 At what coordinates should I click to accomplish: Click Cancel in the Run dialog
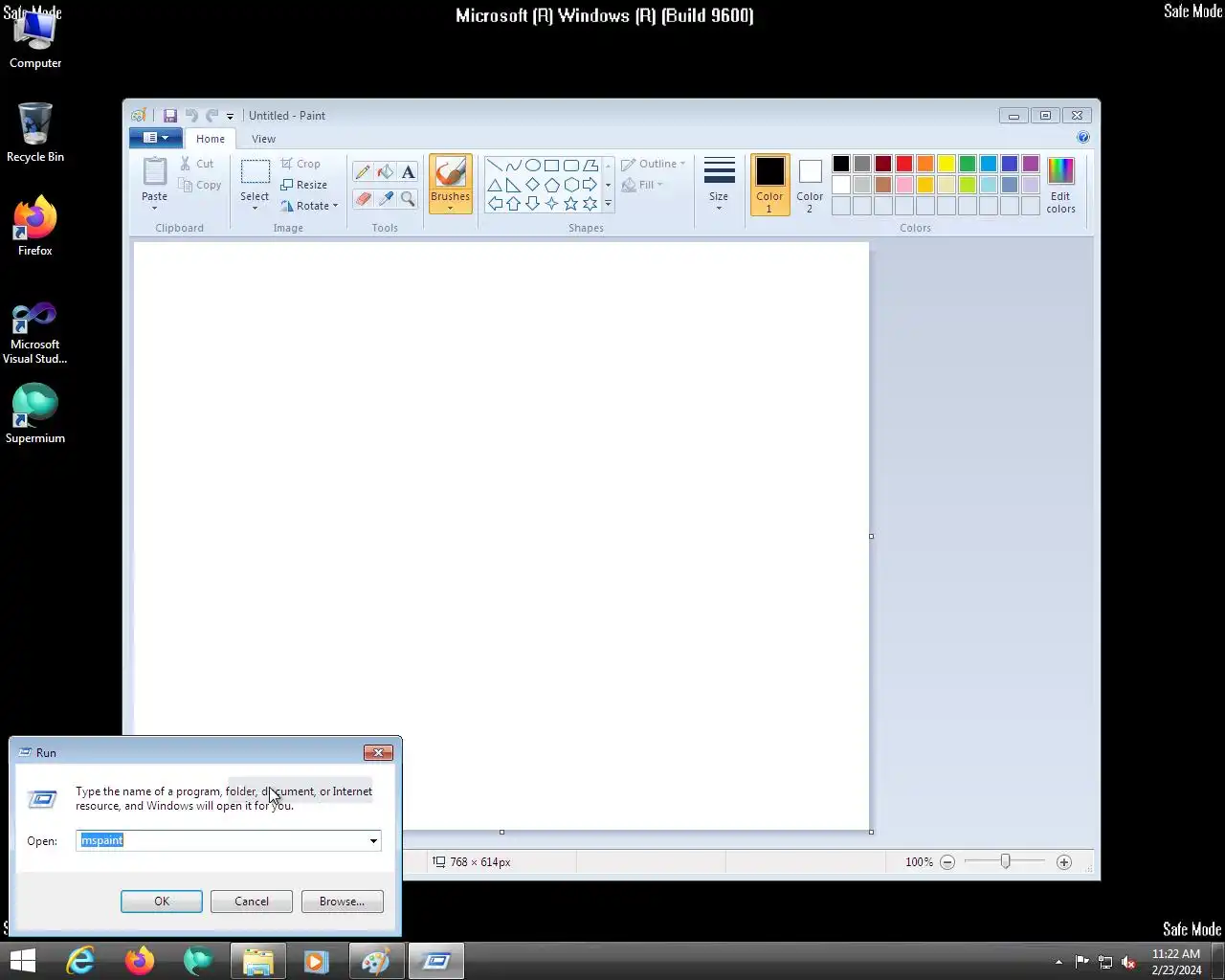[252, 902]
